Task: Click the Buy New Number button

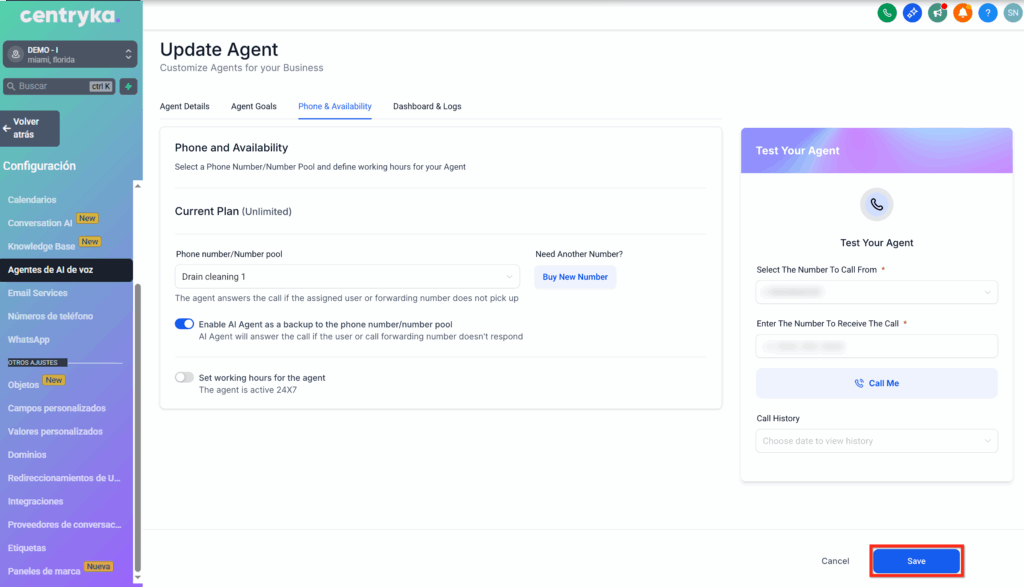Action: (575, 277)
